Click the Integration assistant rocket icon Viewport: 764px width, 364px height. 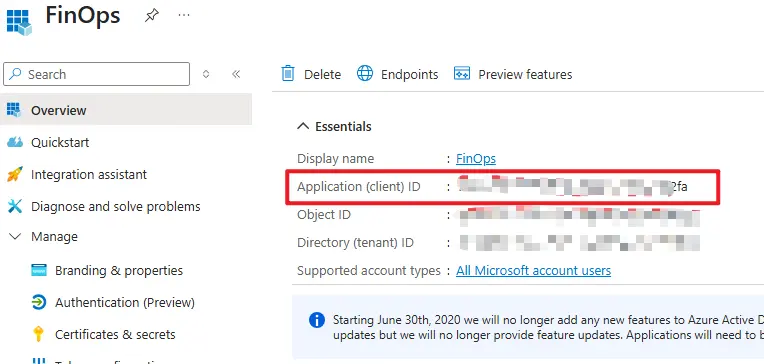[x=15, y=174]
